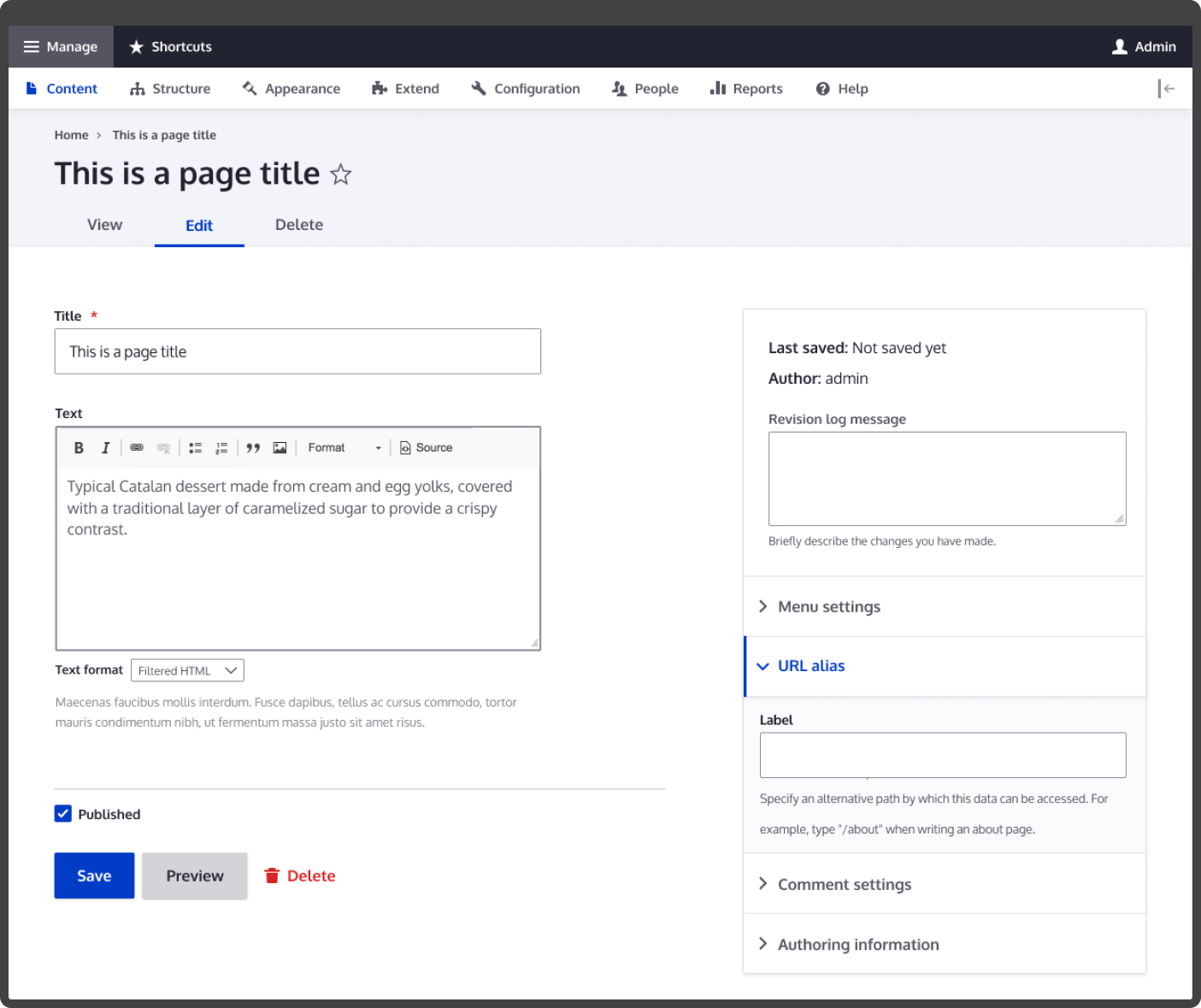This screenshot has width=1201, height=1008.
Task: Switch to the View tab
Action: click(104, 225)
